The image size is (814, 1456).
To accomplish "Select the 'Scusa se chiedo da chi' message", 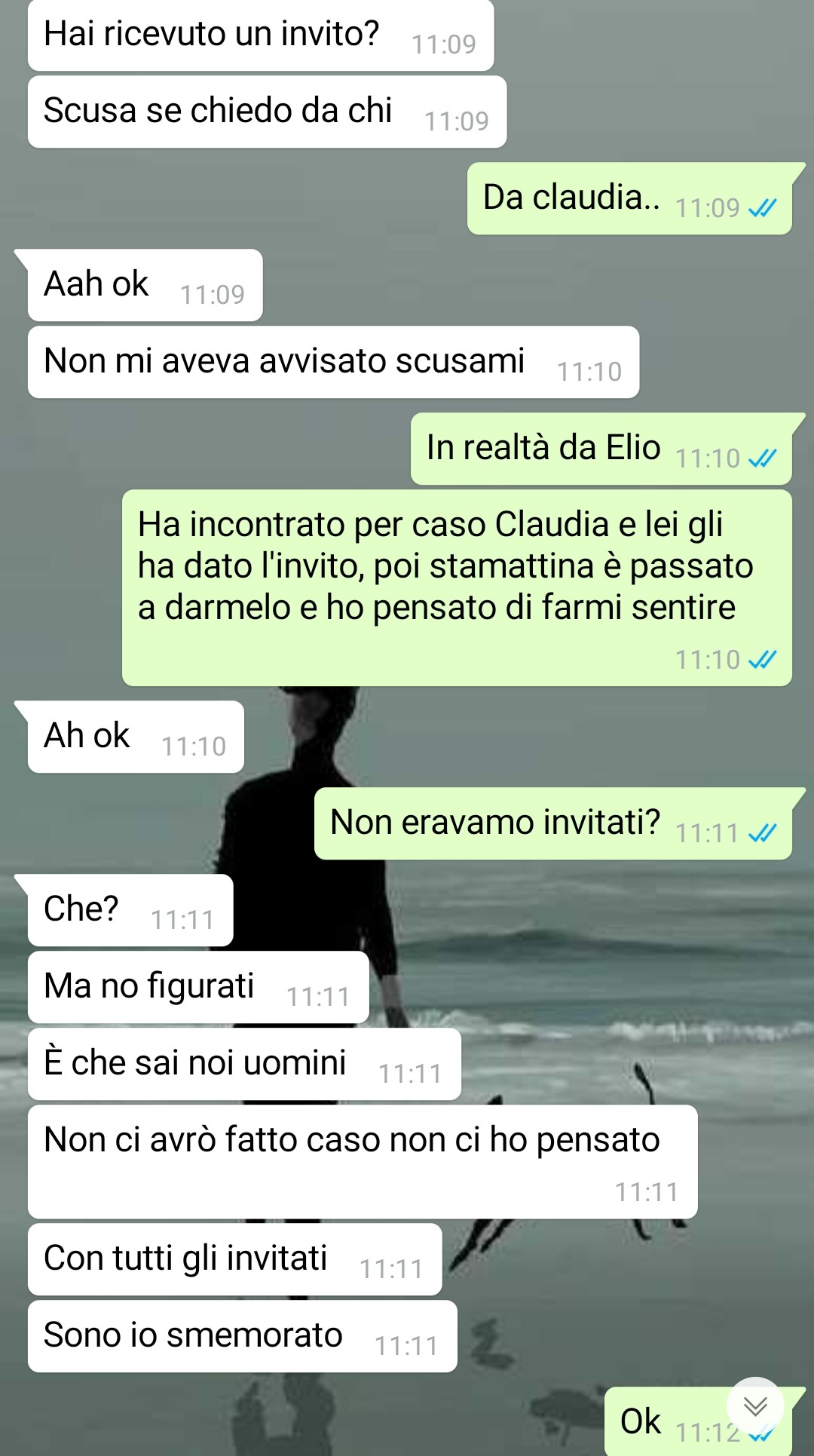I will [267, 112].
